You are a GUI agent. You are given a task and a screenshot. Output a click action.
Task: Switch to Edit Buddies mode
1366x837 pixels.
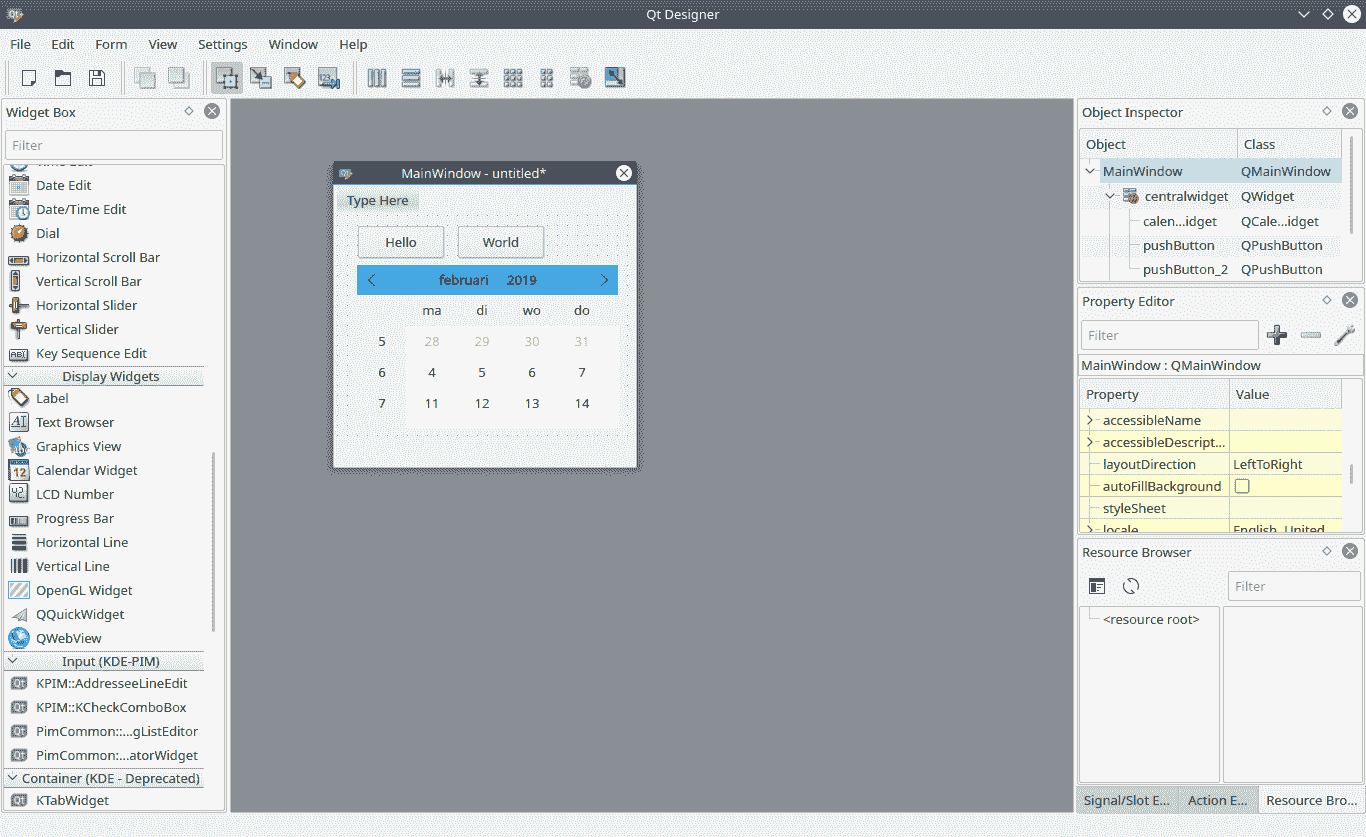tap(294, 78)
